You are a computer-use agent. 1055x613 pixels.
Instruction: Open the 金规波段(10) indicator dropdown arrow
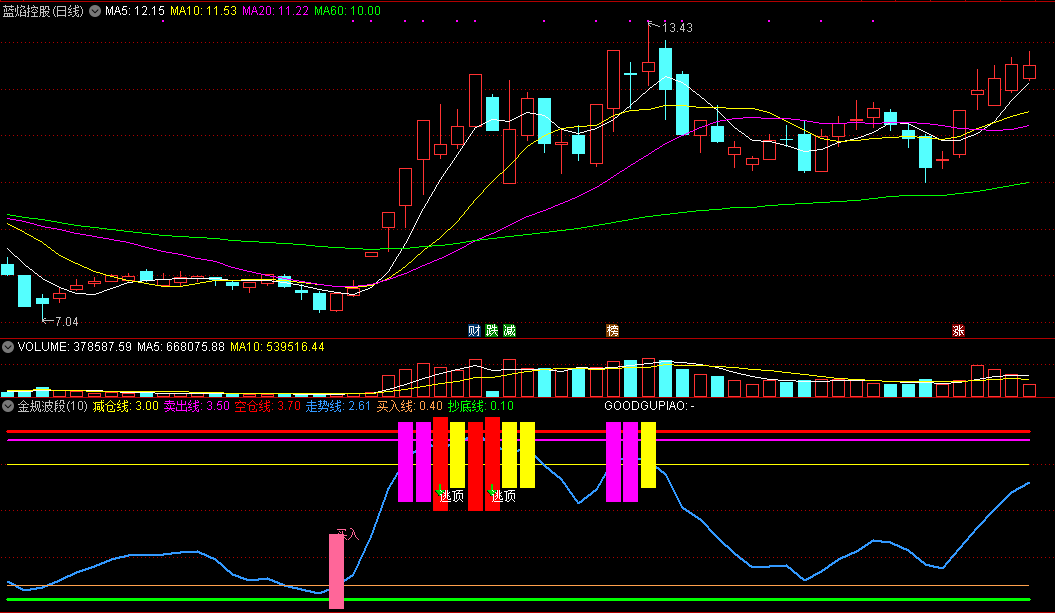[8, 406]
